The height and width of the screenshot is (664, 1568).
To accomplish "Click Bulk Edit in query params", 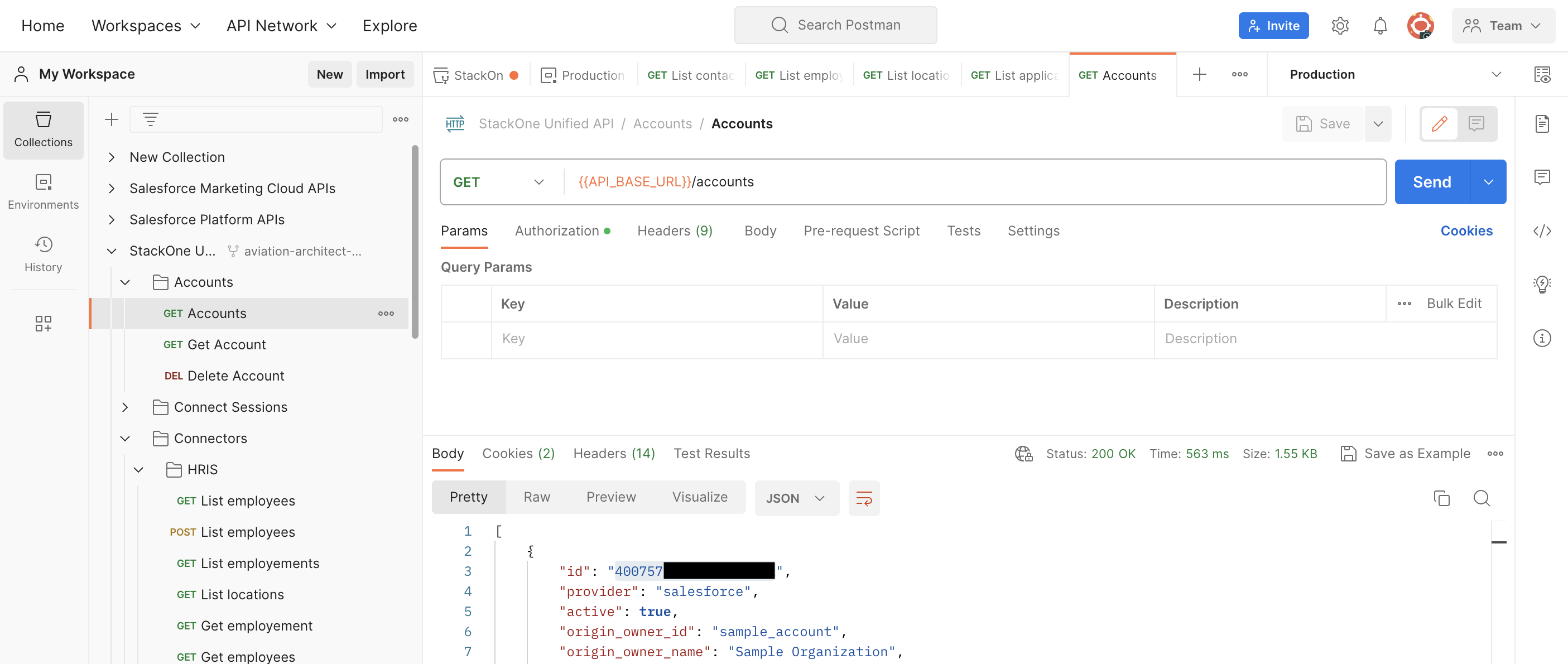I will [x=1454, y=303].
